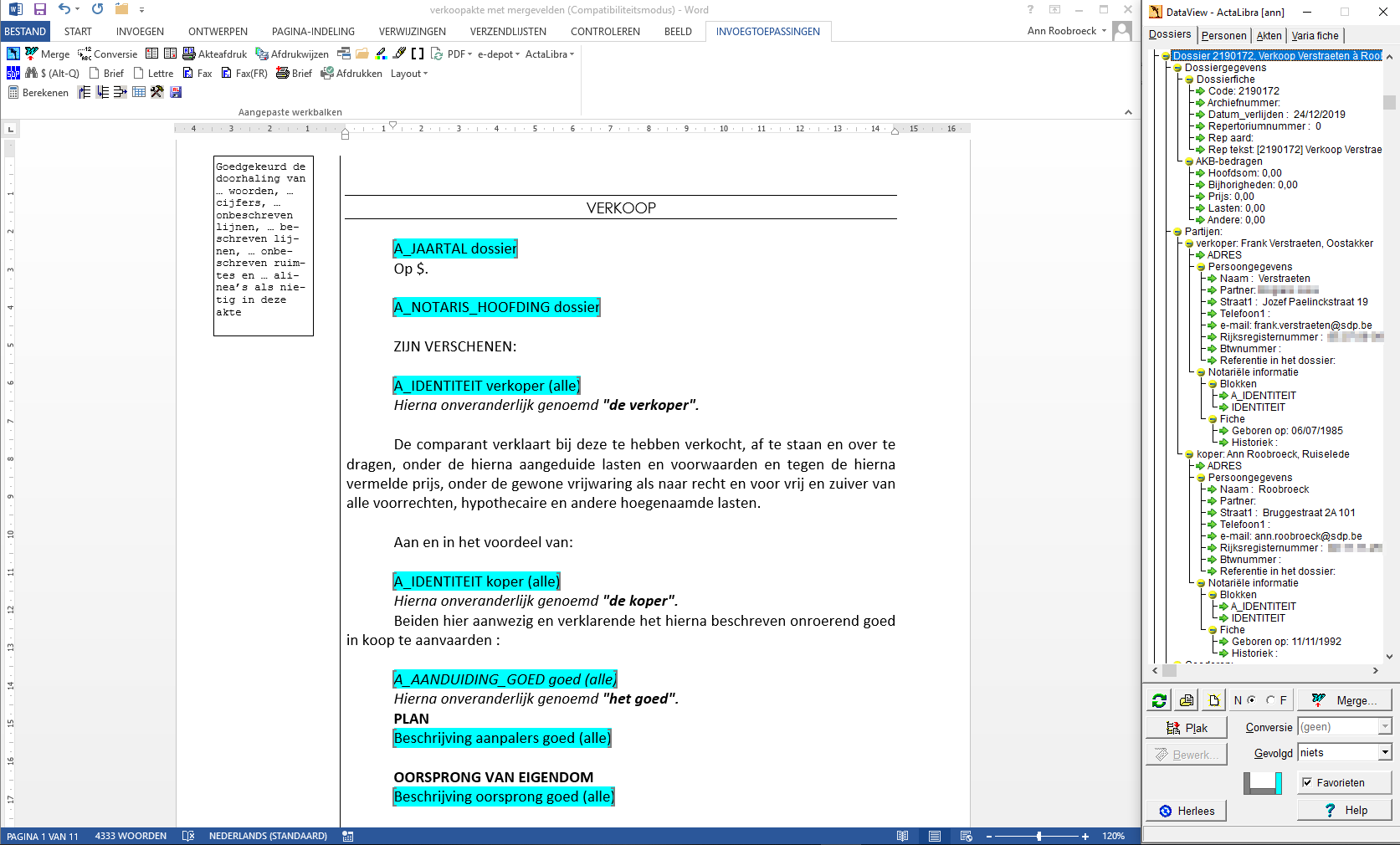Click the Fax(FR) icon
This screenshot has height=845, width=1400.
click(227, 73)
